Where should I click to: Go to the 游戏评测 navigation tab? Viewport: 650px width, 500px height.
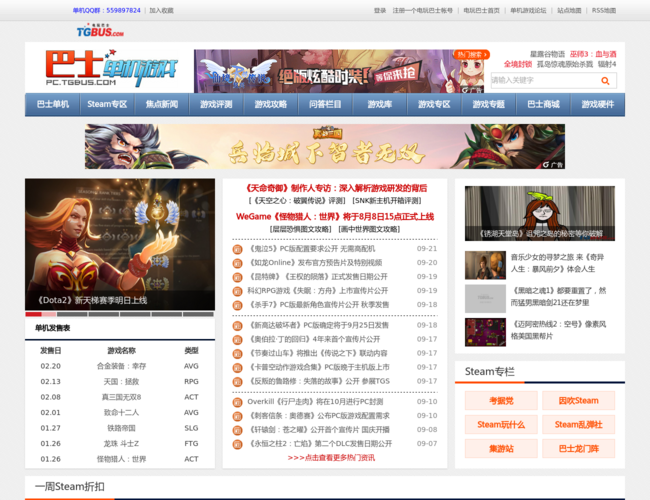tap(216, 104)
